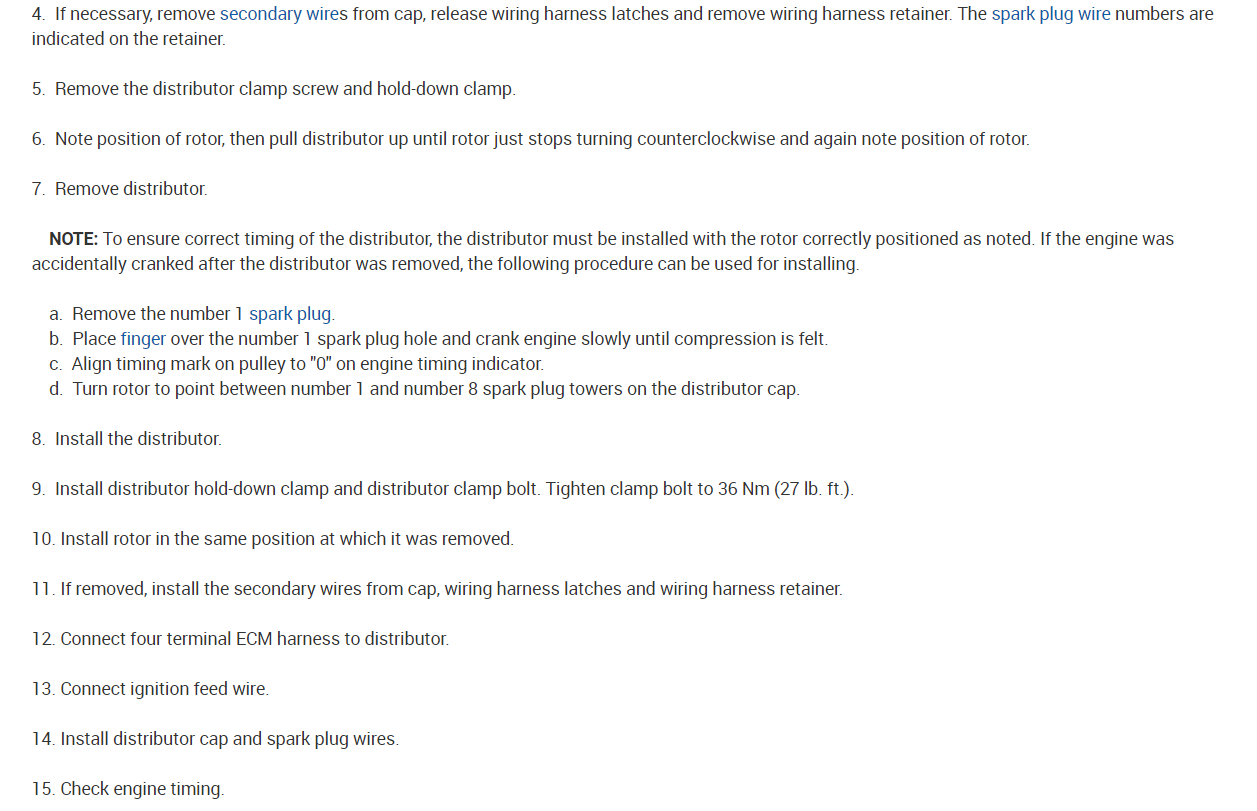
Task: Click sub-step d about turning the rotor
Action: click(435, 389)
